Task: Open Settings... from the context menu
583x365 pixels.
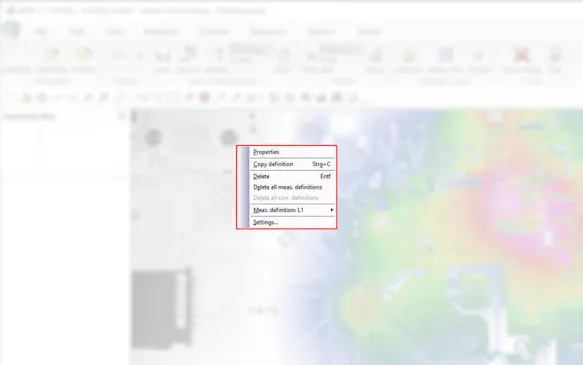Action: (x=292, y=223)
